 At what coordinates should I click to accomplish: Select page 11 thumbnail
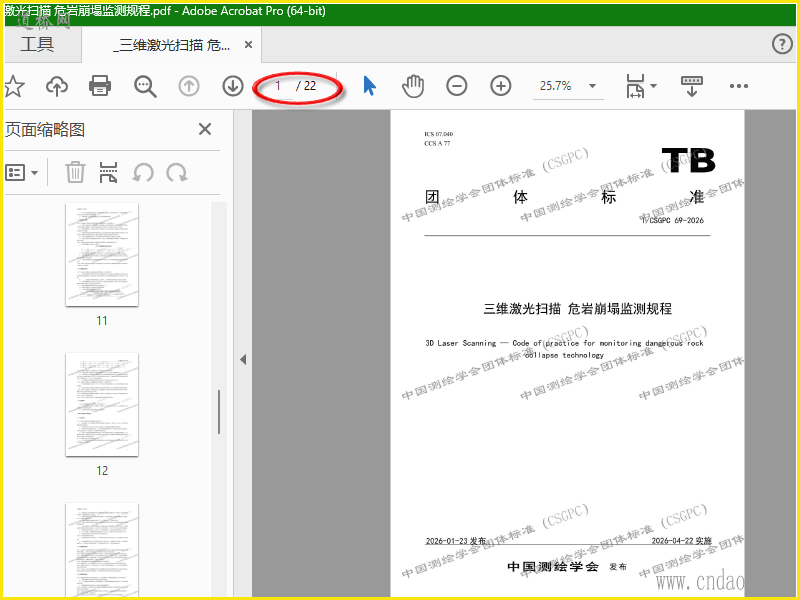point(102,254)
